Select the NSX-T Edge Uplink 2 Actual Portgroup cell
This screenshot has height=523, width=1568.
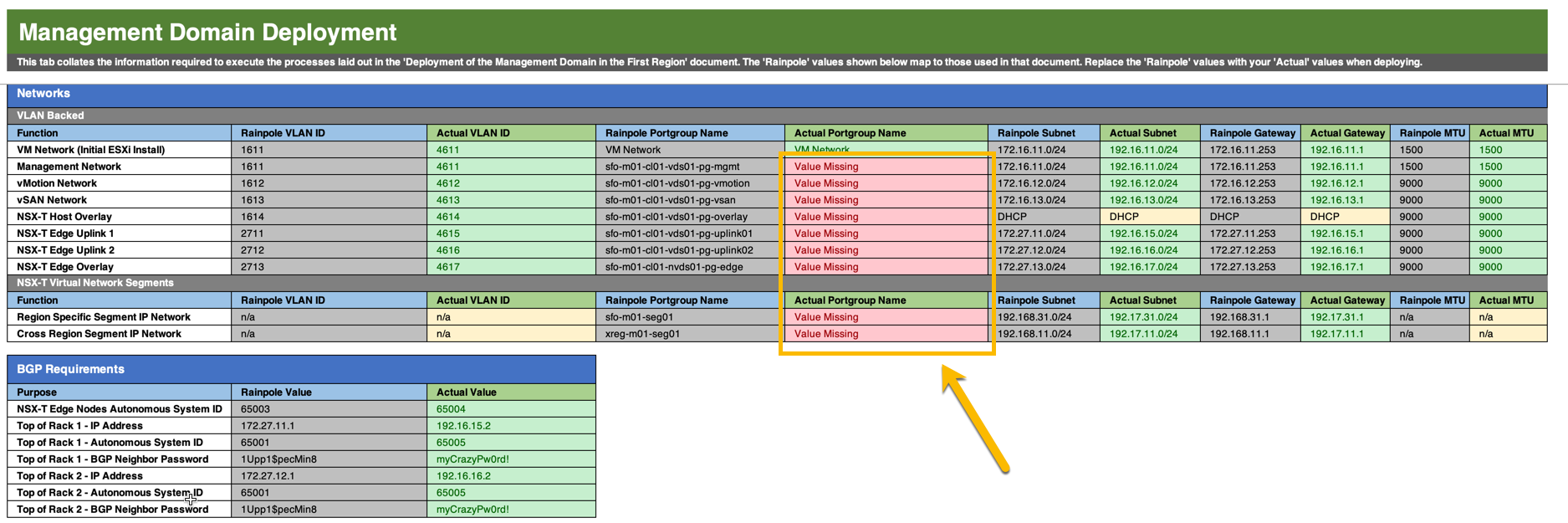(x=885, y=250)
